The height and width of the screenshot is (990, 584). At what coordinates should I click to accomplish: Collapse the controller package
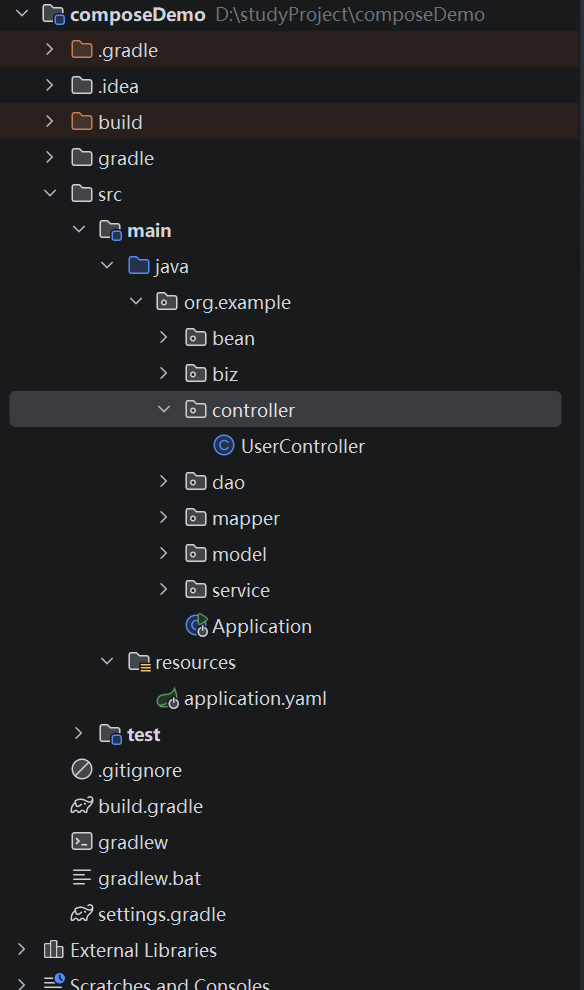pyautogui.click(x=164, y=409)
